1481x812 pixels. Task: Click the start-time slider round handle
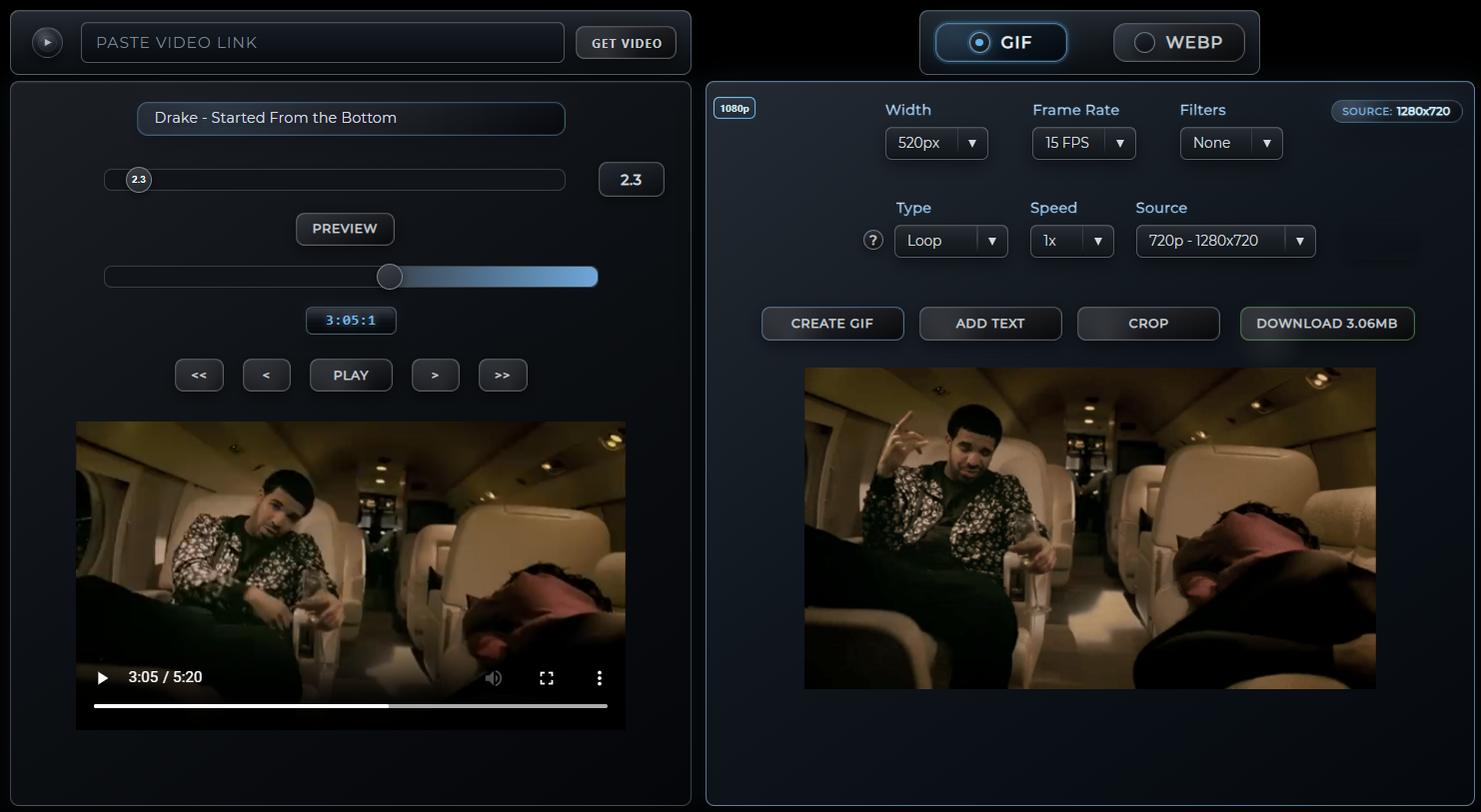[390, 277]
